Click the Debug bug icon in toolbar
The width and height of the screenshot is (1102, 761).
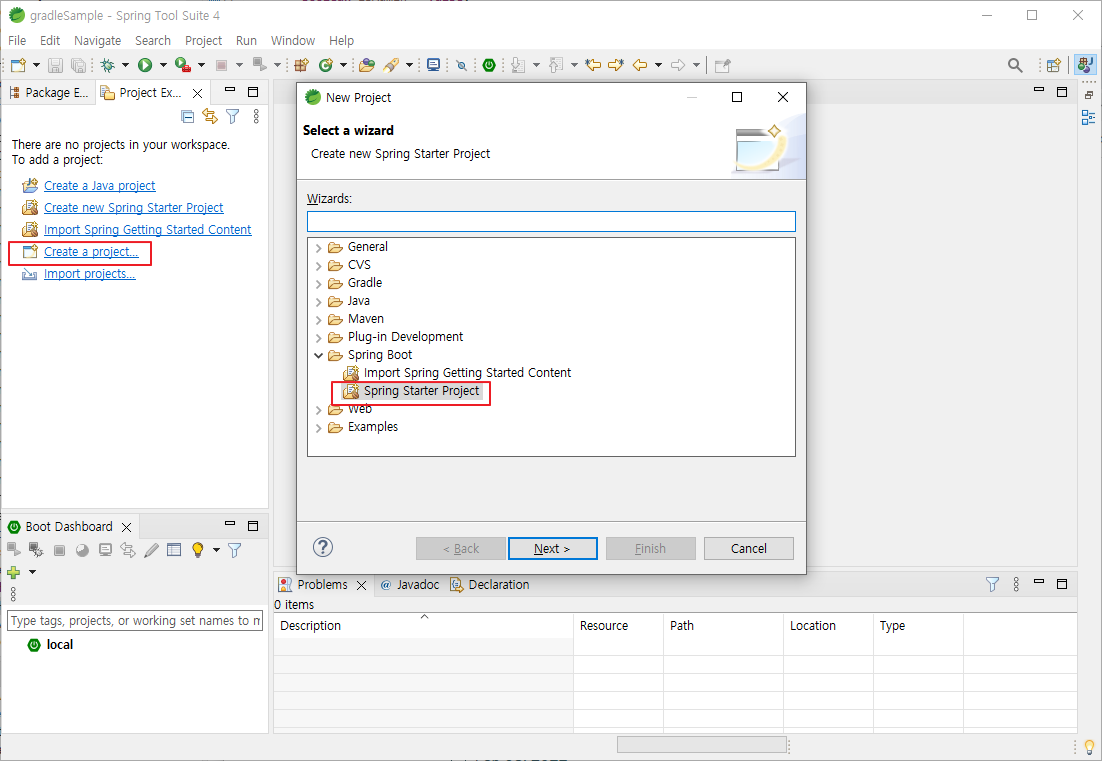pyautogui.click(x=108, y=65)
